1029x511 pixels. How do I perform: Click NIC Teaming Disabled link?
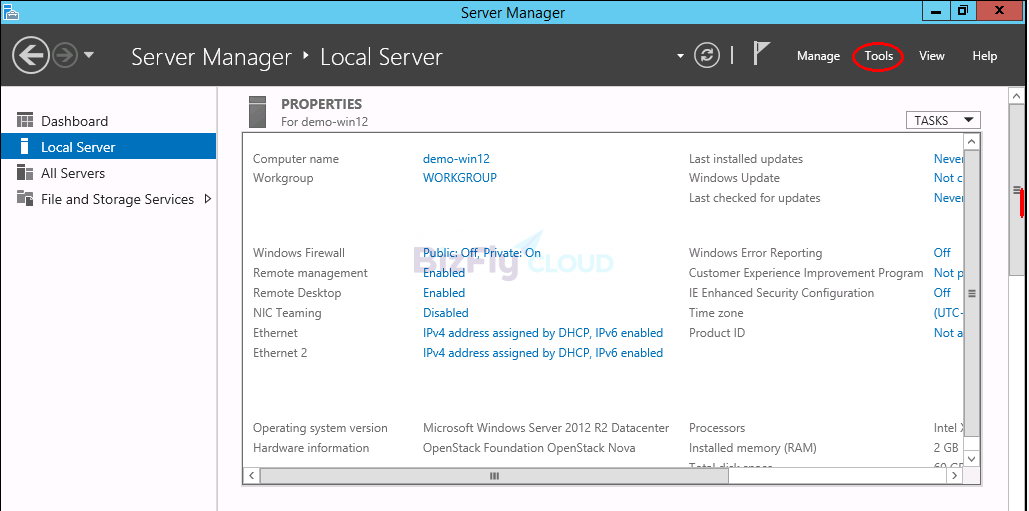click(446, 313)
